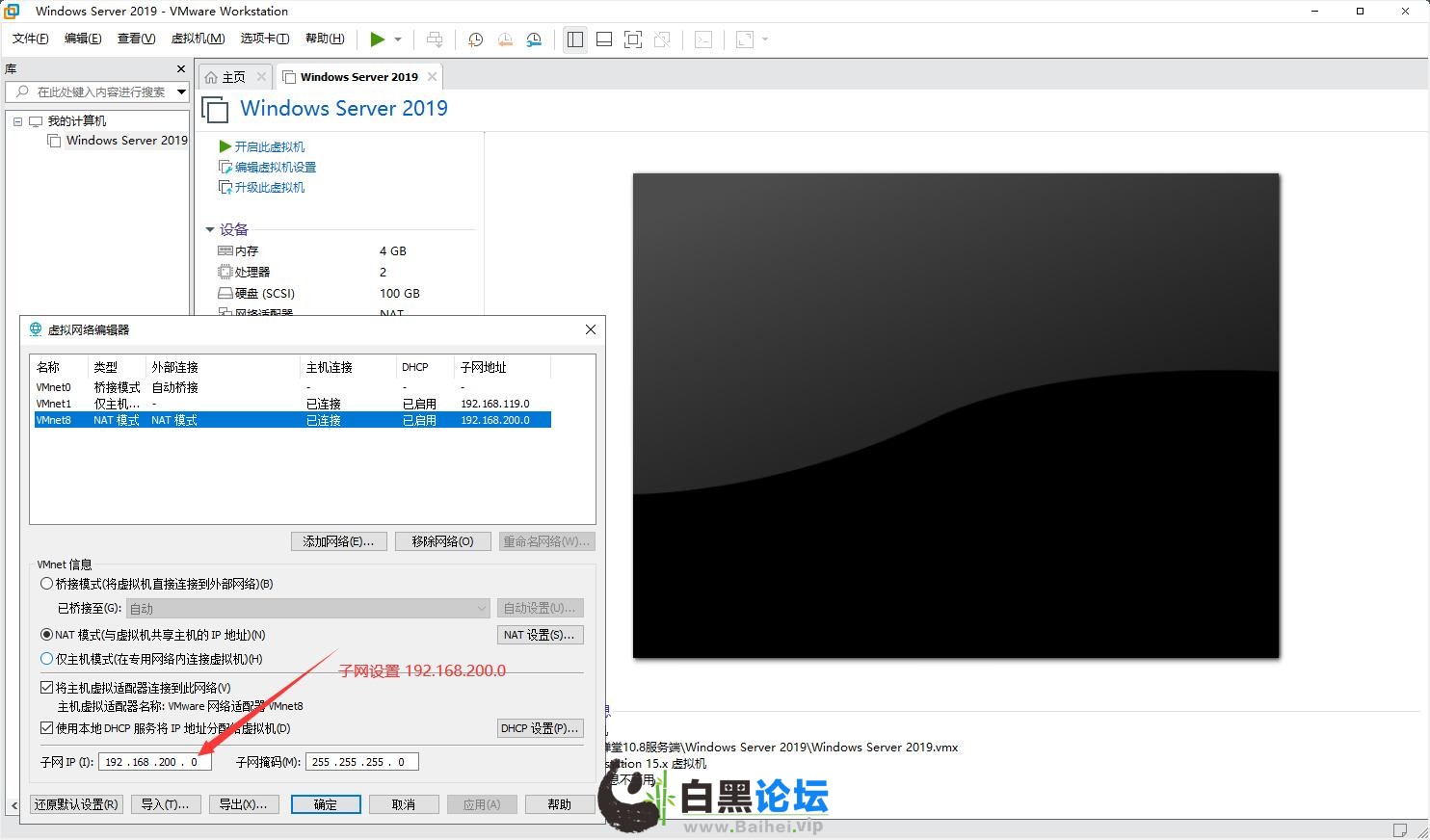Click the 子网地址 column header
This screenshot has height=840, width=1430.
[x=502, y=367]
